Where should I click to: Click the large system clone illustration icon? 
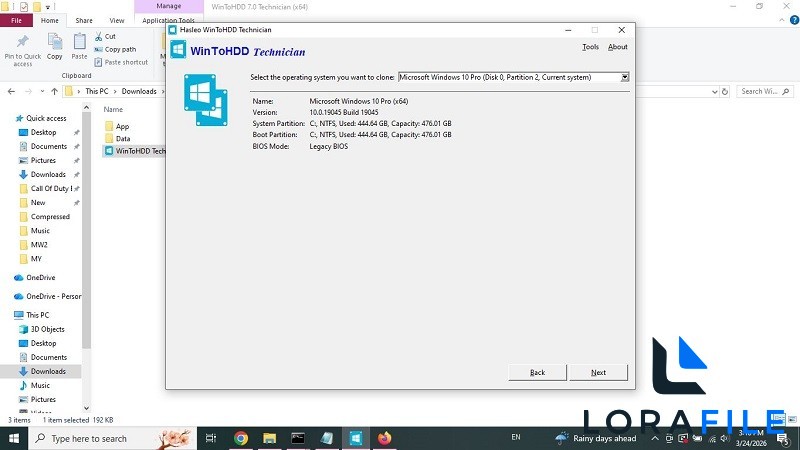(206, 99)
